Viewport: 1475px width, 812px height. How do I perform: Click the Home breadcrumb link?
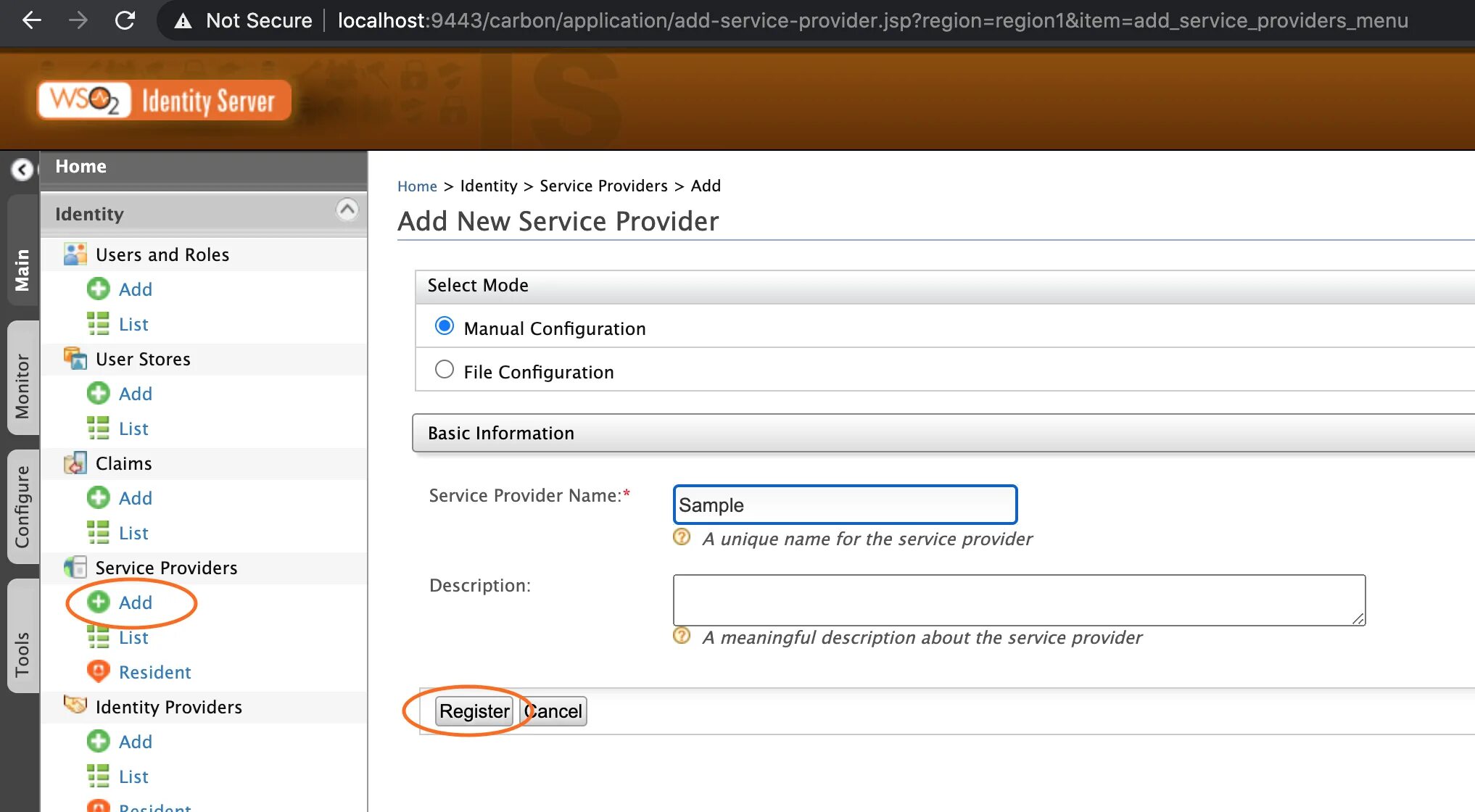[417, 186]
